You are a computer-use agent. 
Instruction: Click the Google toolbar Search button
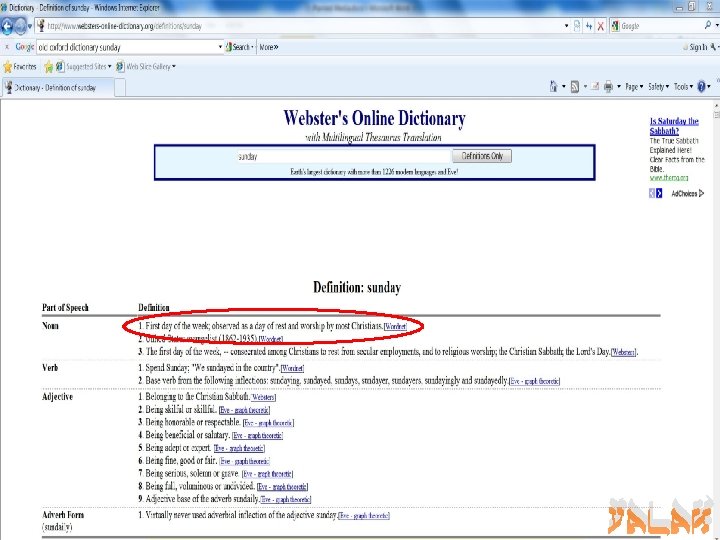click(240, 47)
